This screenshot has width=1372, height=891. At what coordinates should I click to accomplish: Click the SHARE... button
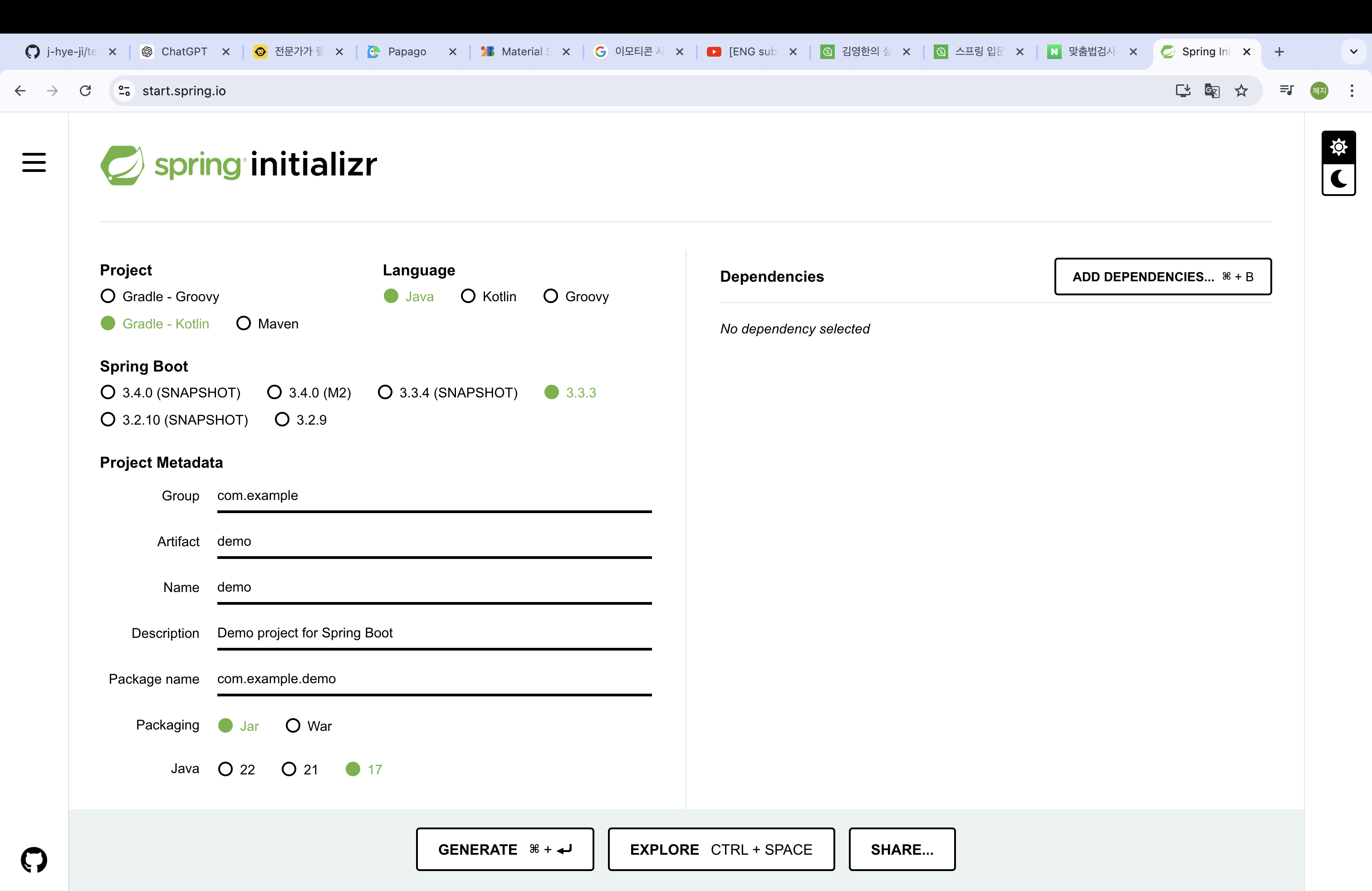[902, 850]
